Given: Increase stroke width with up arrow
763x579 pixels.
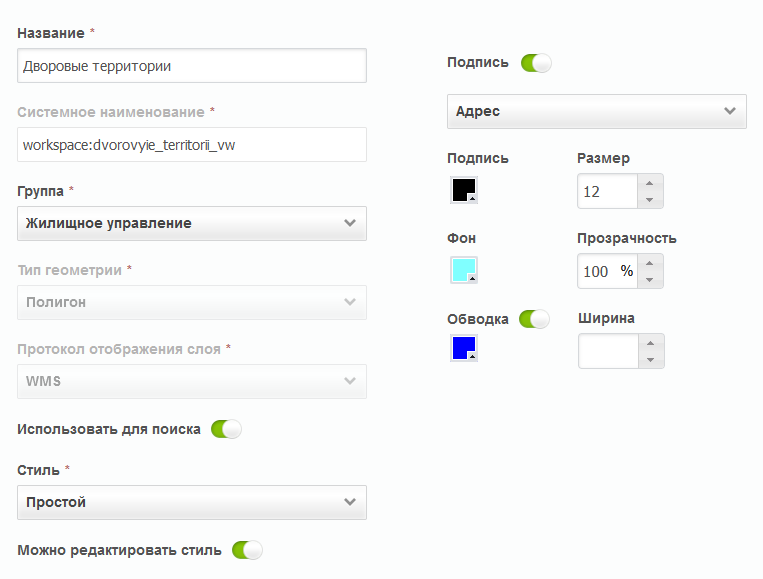Looking at the screenshot, I should point(651,343).
